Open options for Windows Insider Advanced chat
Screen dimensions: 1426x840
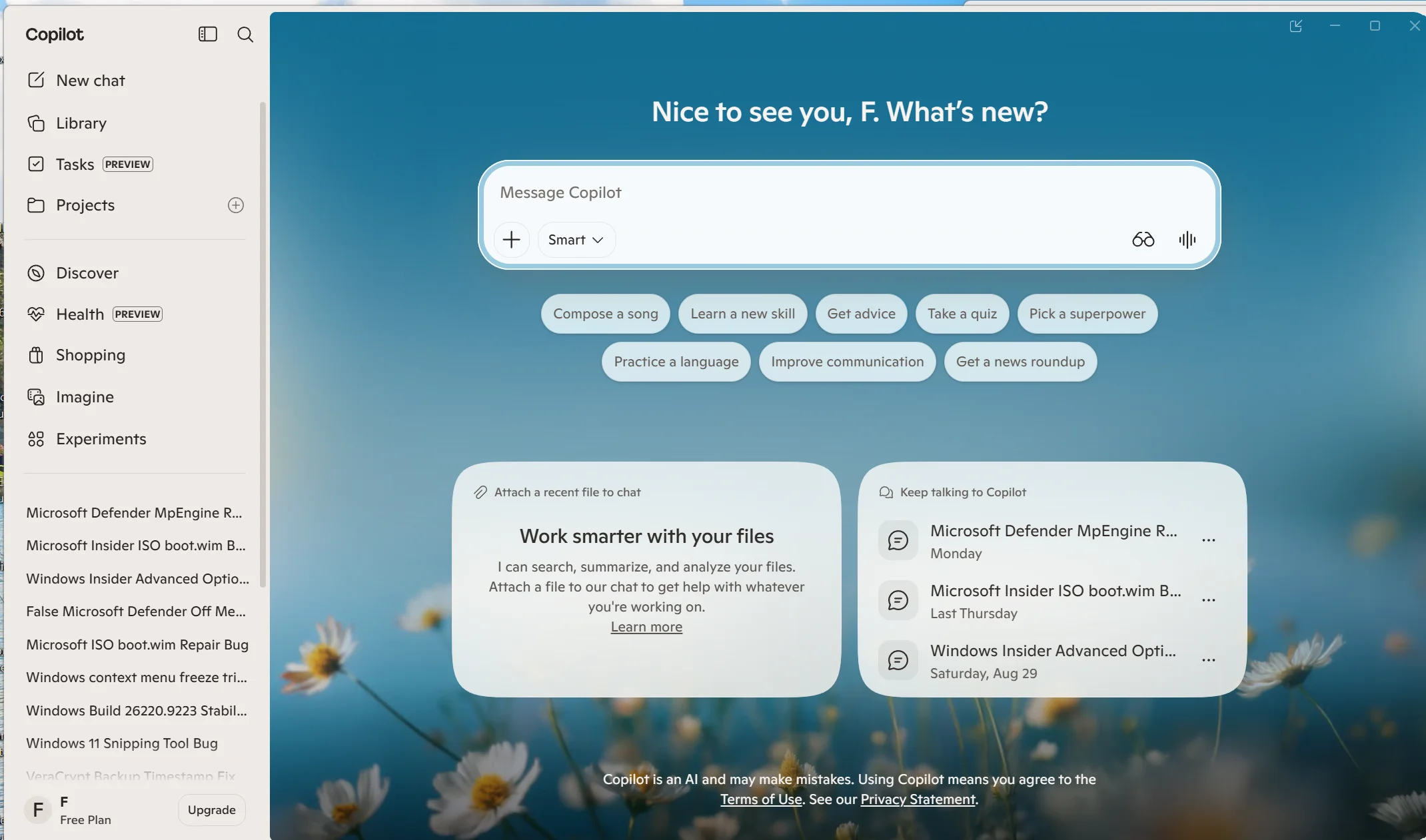(x=1209, y=660)
